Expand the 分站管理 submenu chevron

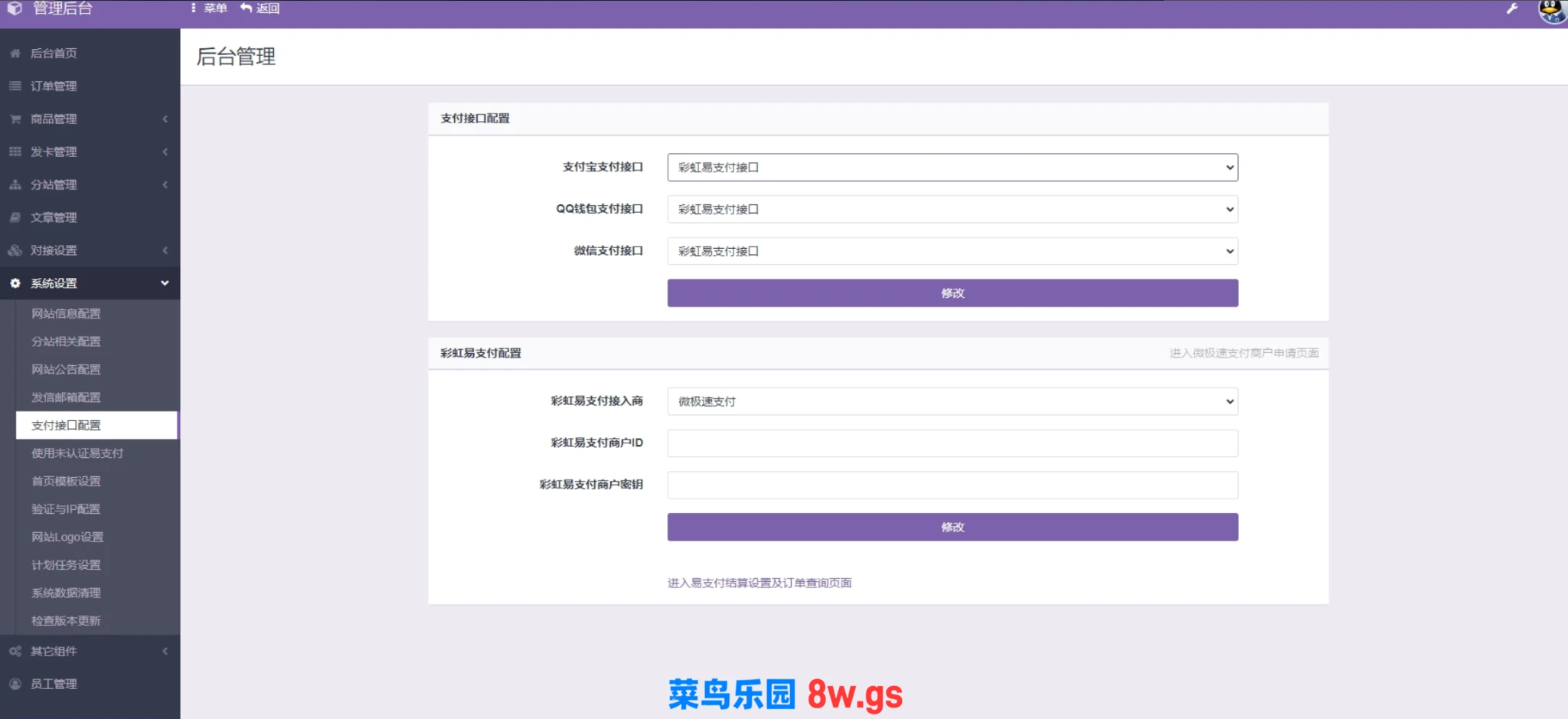coord(165,185)
